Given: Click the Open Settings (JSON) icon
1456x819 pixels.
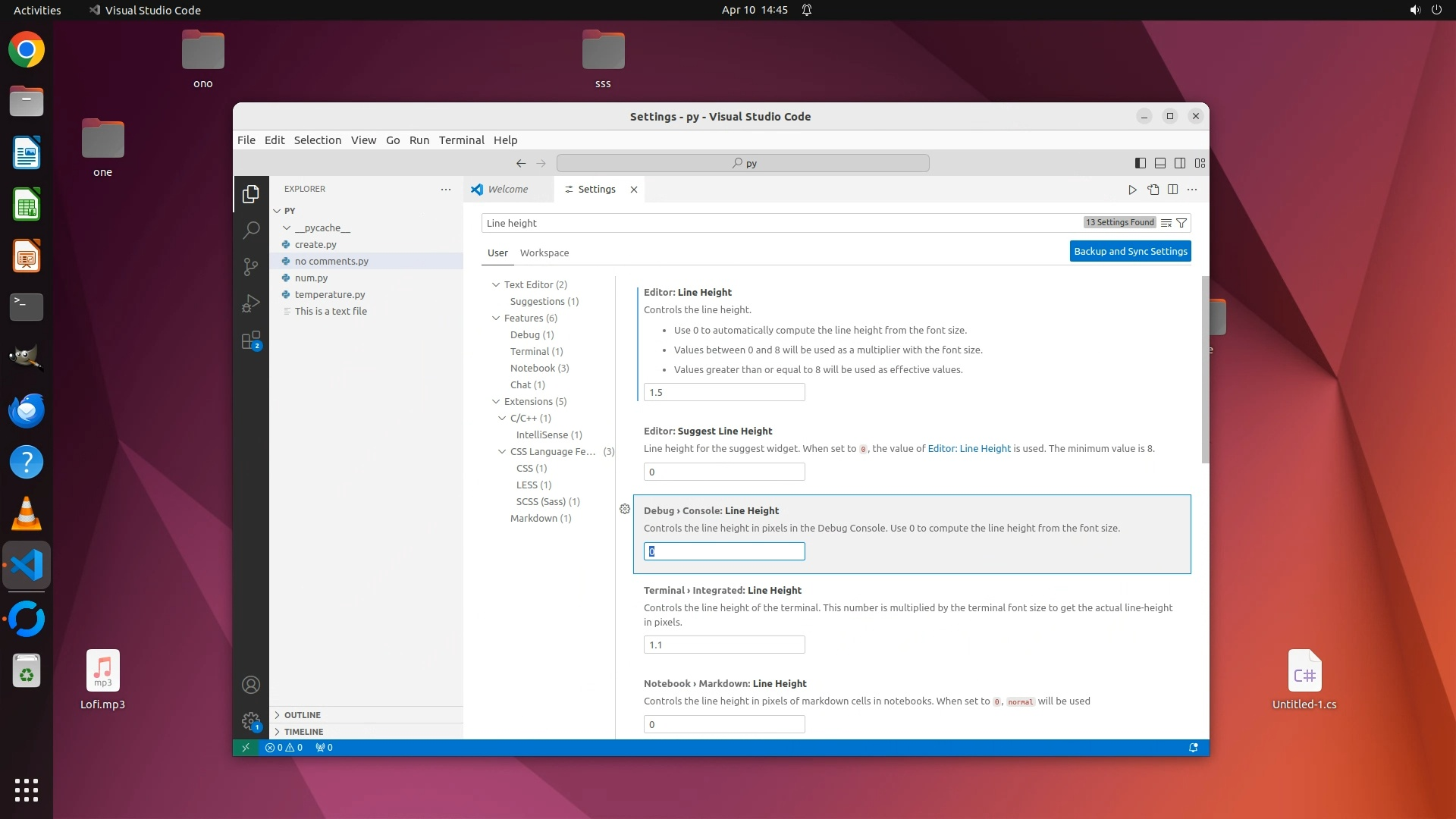Looking at the screenshot, I should [x=1153, y=190].
